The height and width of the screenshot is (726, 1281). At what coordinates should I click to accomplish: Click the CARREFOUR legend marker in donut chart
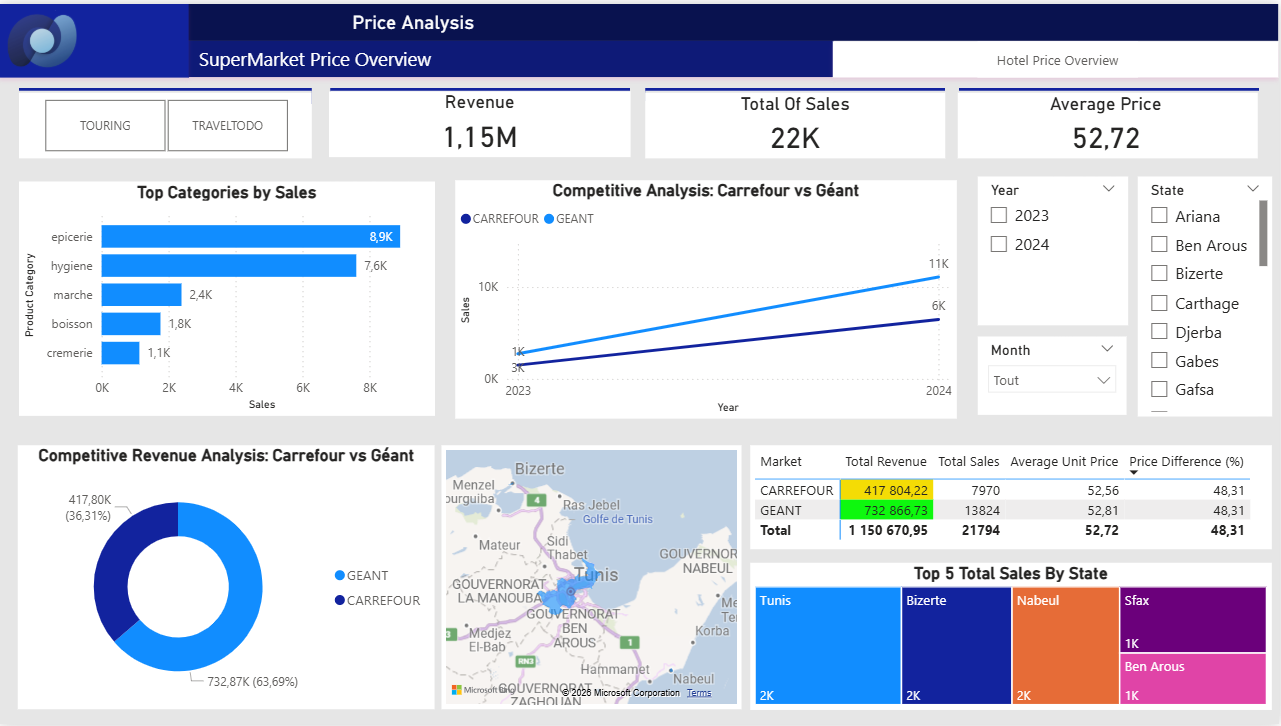coord(340,601)
